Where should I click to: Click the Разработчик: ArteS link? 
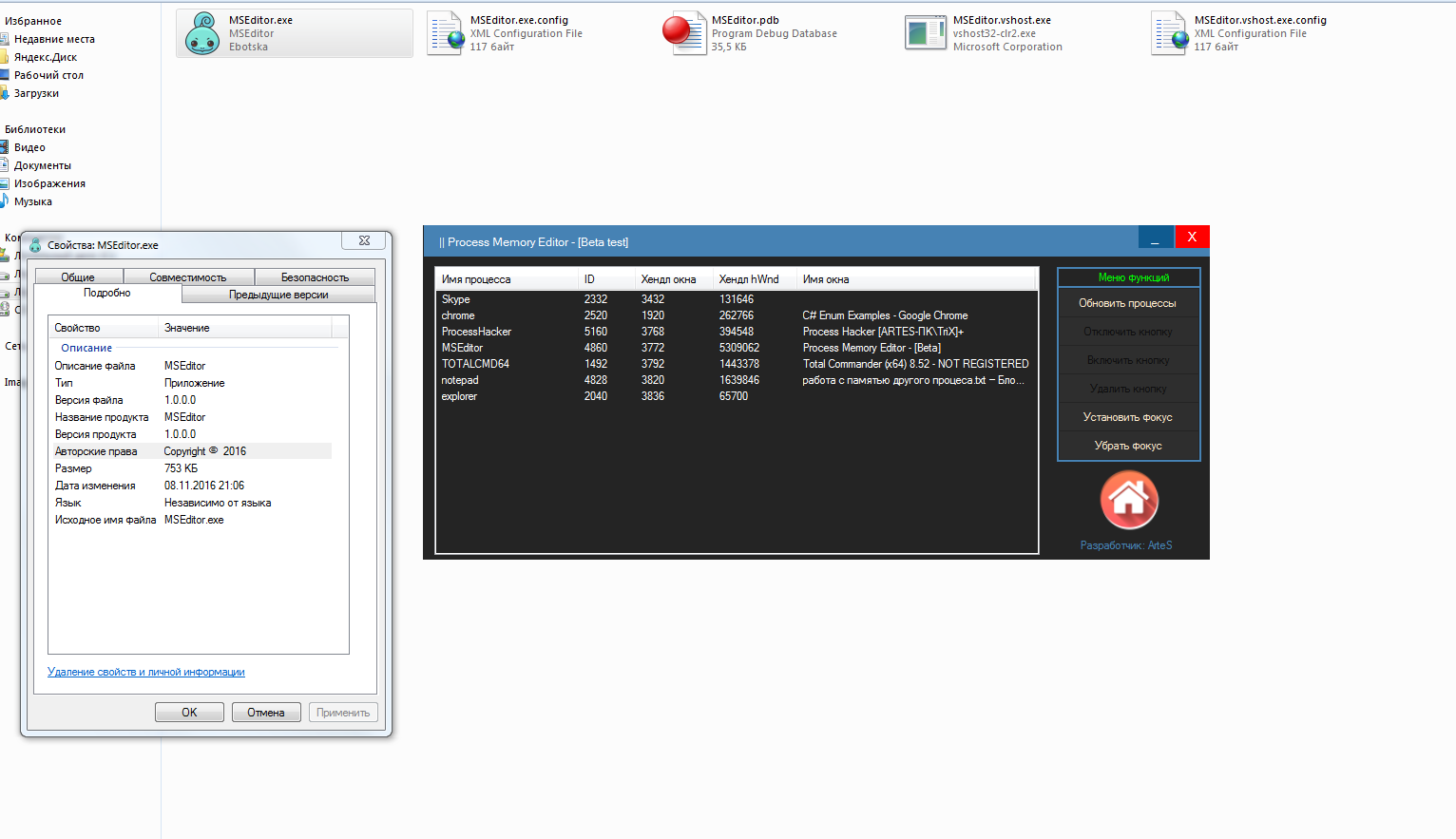pyautogui.click(x=1126, y=545)
